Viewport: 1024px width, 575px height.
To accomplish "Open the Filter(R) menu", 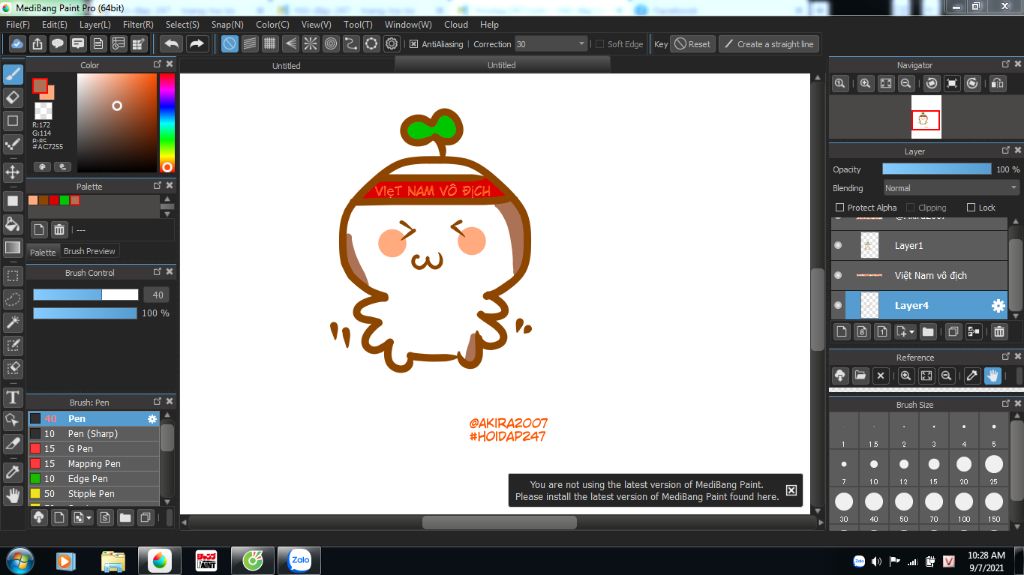I will point(138,24).
